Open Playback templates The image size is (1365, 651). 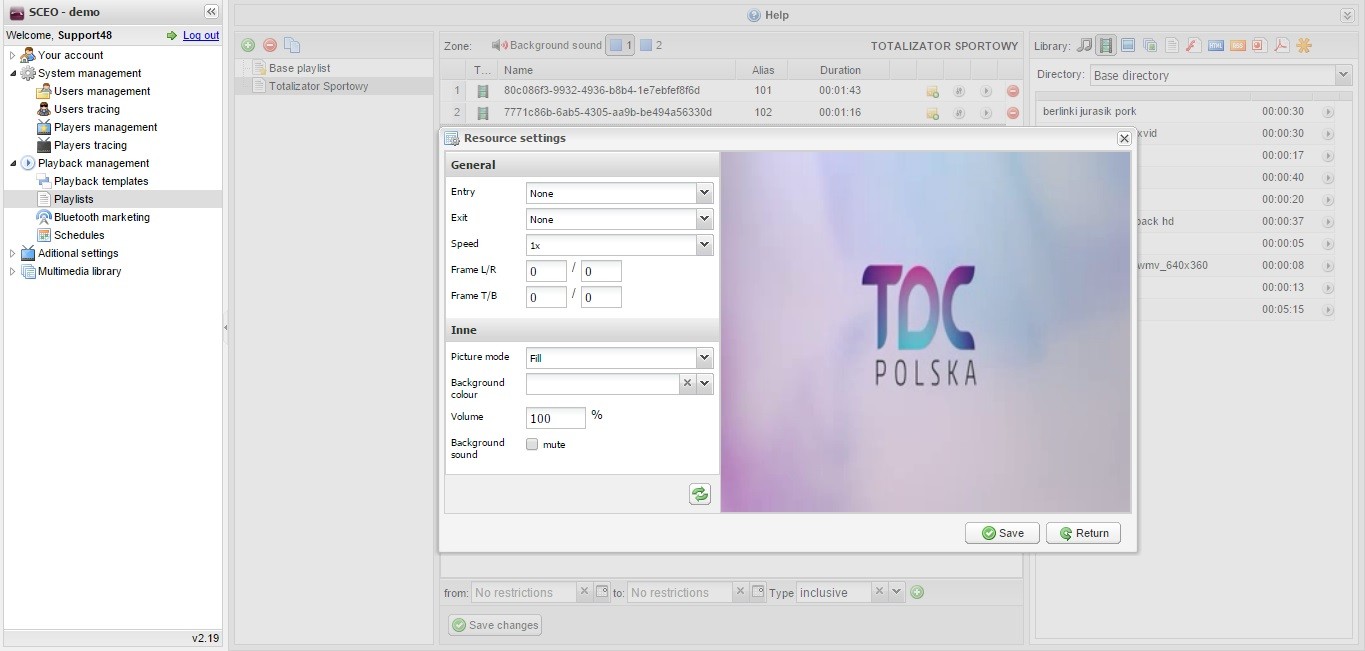(x=101, y=181)
